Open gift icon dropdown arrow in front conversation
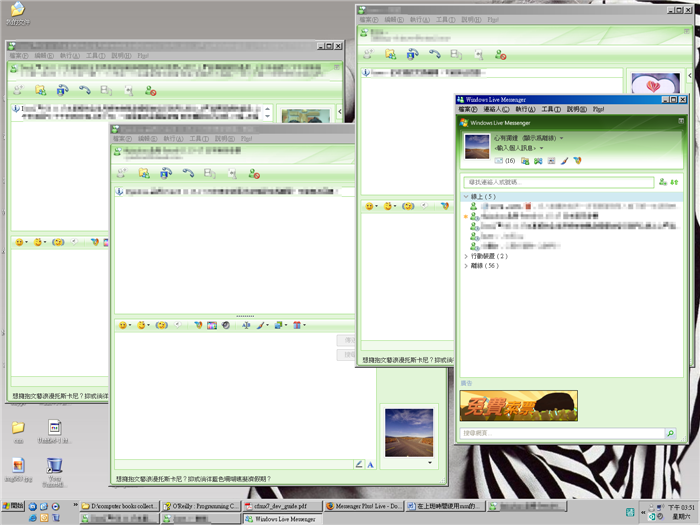The width and height of the screenshot is (700, 525). 304,325
